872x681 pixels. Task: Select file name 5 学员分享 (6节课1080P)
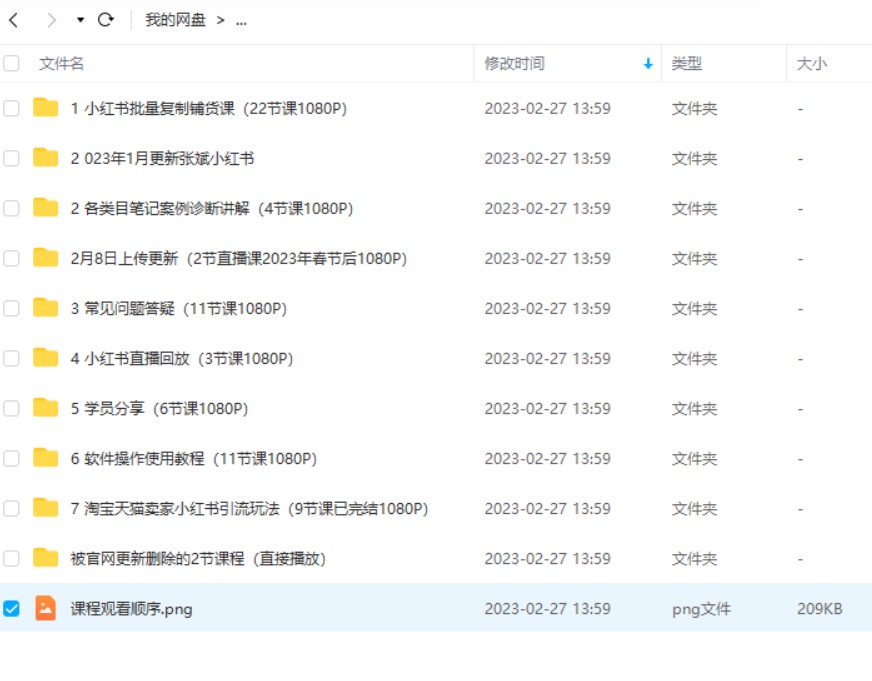(x=159, y=409)
